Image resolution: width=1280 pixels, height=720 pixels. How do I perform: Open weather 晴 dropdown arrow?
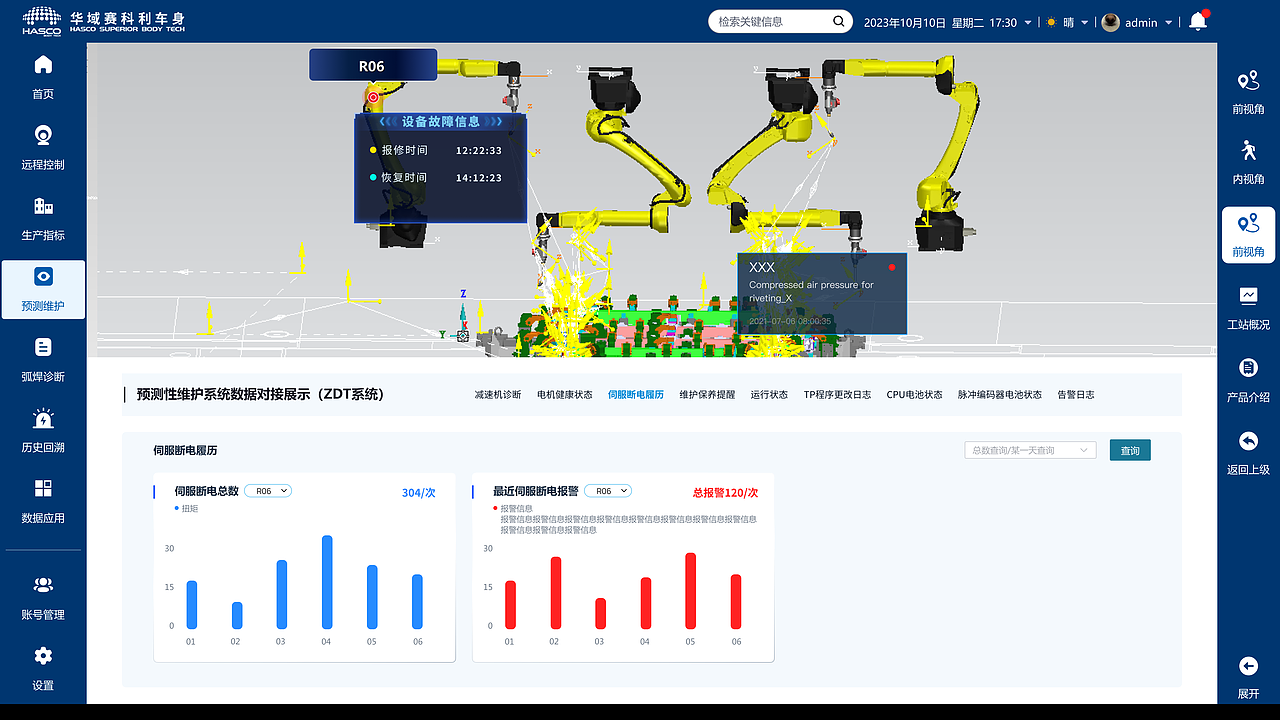coord(1085,22)
